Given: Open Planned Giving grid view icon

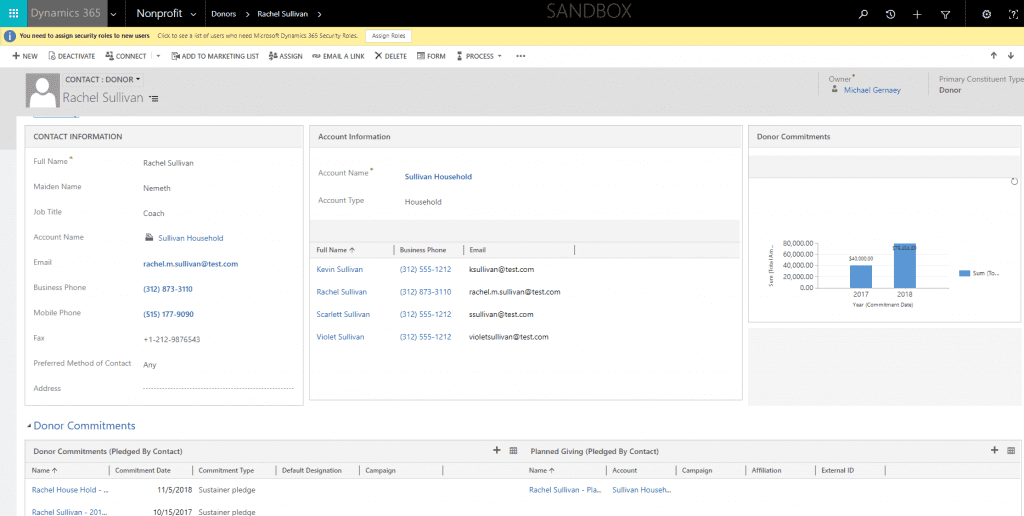Looking at the screenshot, I should 1011,450.
